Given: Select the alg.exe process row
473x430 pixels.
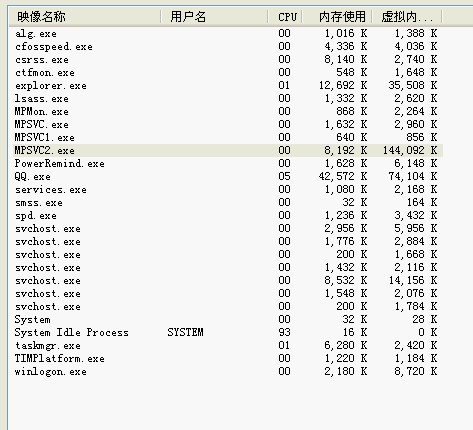Looking at the screenshot, I should [228, 33].
